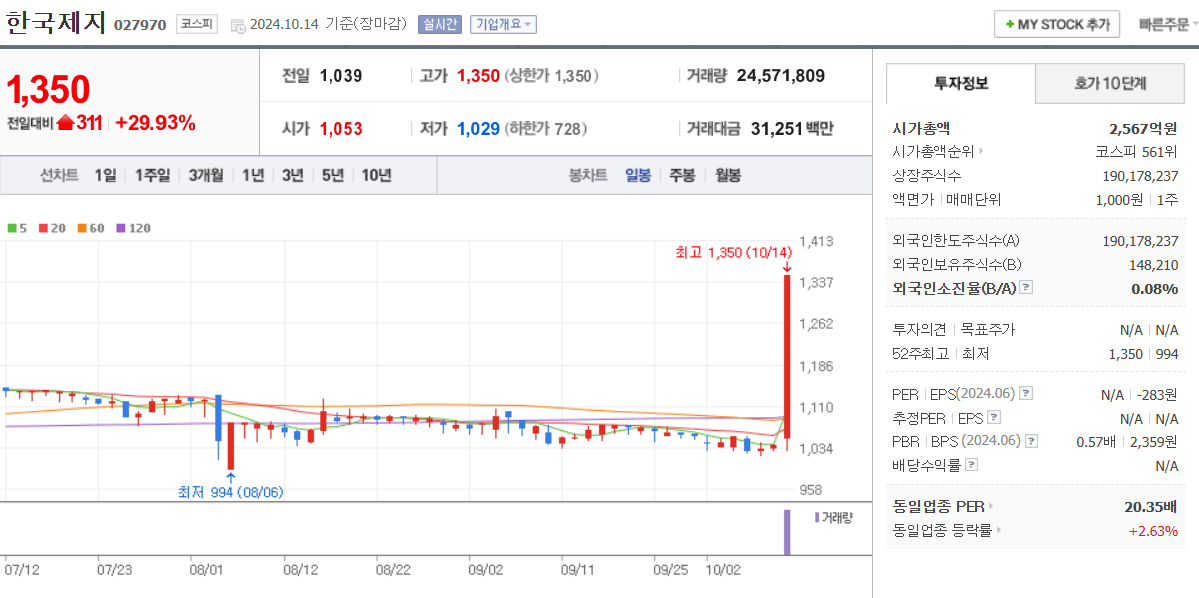
Task: Show the 일봉 candlestick chart
Action: tap(638, 175)
